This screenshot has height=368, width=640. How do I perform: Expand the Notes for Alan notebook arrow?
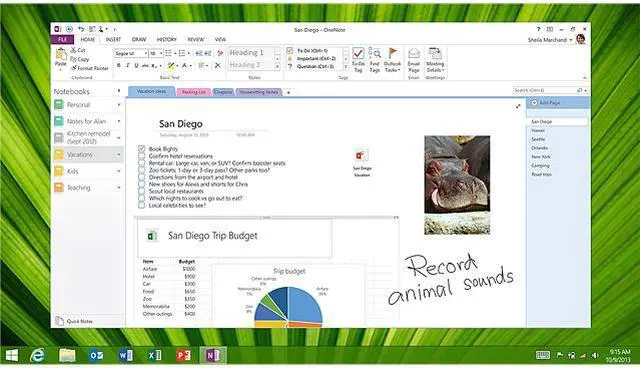coord(119,121)
